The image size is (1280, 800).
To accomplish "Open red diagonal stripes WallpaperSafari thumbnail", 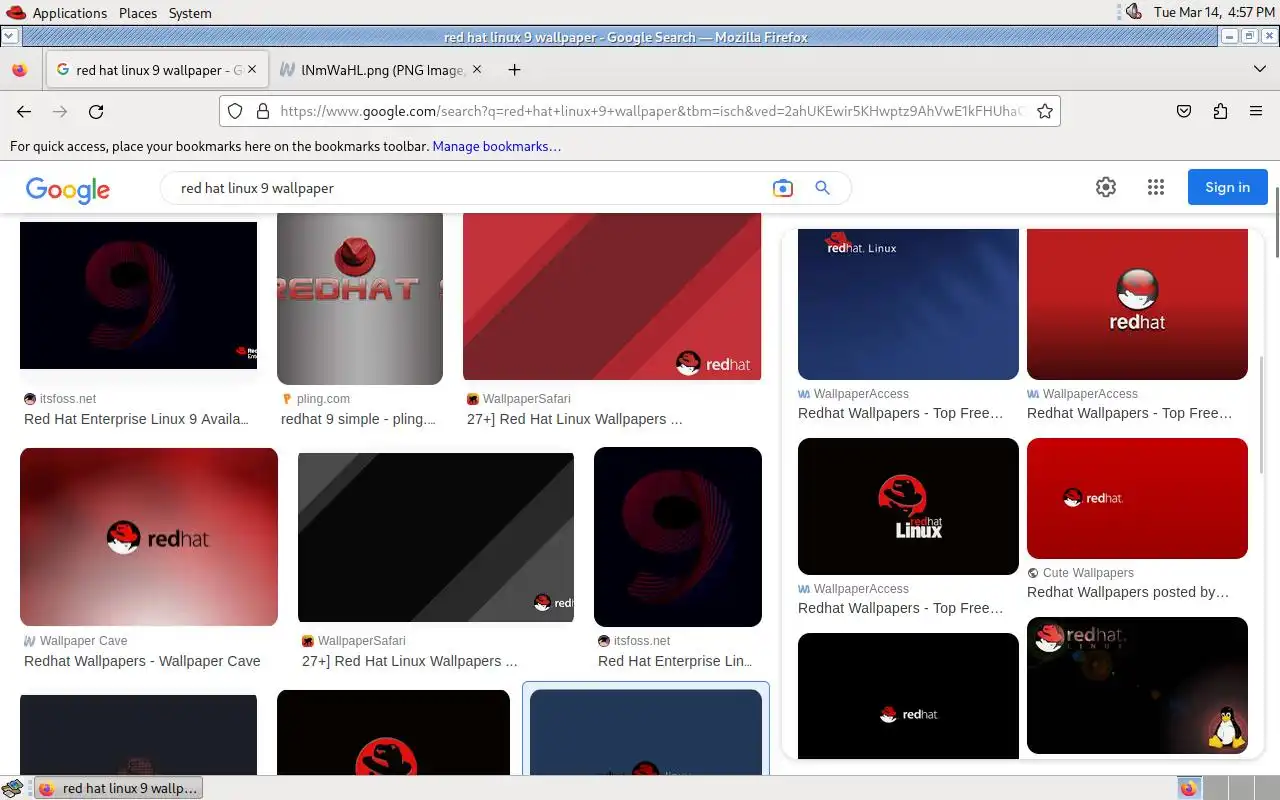I will [x=612, y=297].
